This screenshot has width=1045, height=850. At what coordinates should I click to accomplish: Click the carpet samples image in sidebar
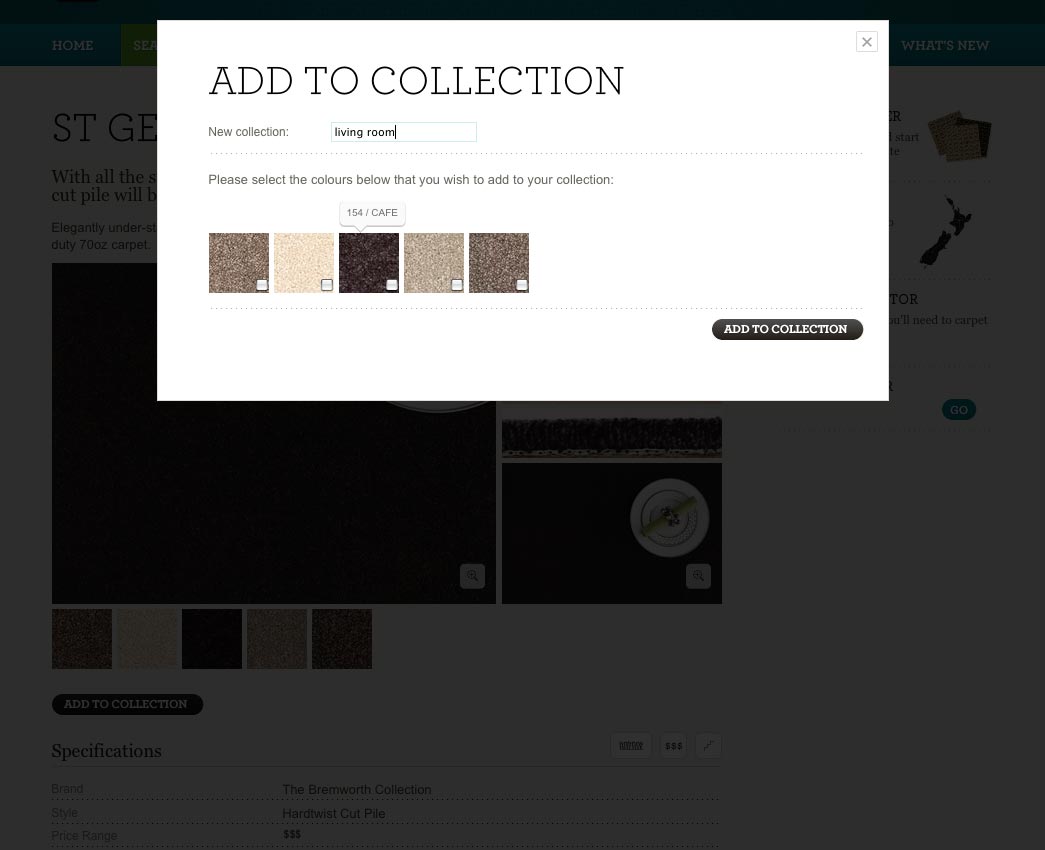click(x=960, y=136)
